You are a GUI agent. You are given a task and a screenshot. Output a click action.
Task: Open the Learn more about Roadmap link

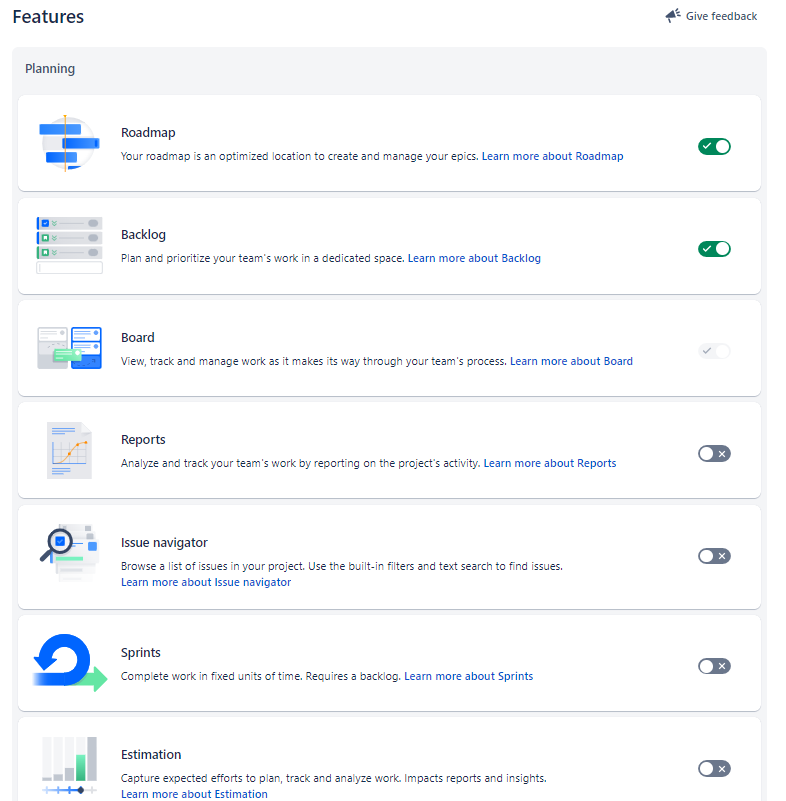point(552,156)
